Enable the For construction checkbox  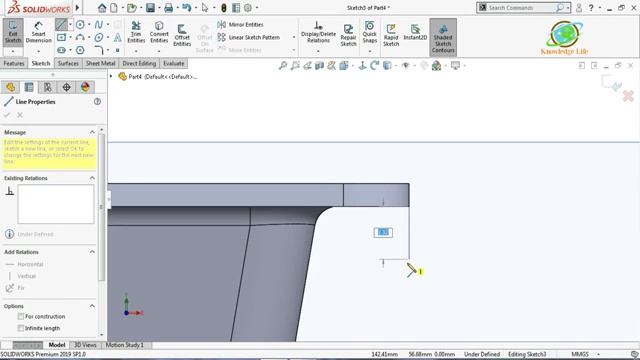coord(21,316)
